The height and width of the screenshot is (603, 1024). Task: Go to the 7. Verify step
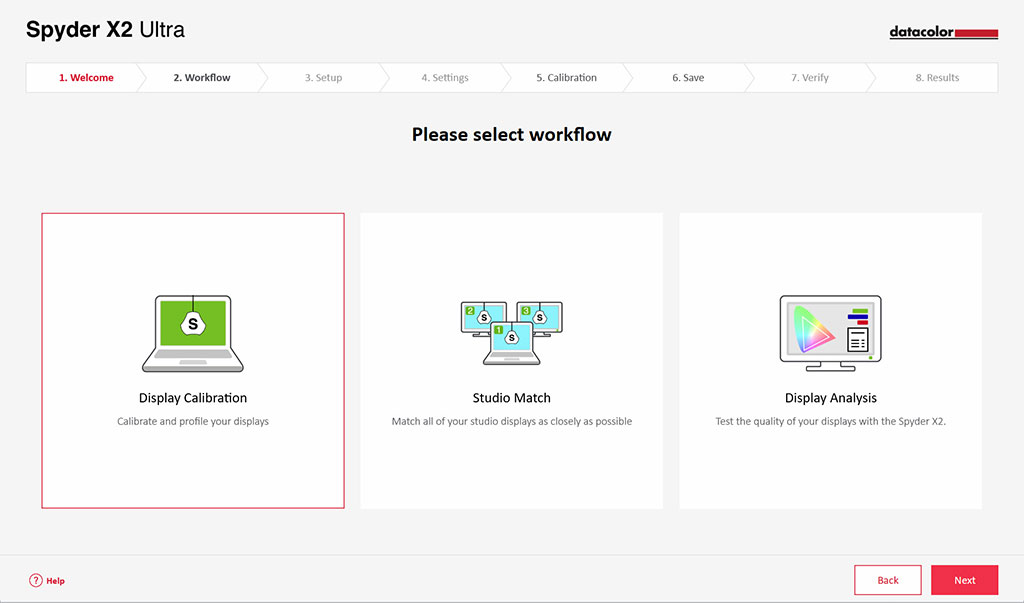coord(810,77)
